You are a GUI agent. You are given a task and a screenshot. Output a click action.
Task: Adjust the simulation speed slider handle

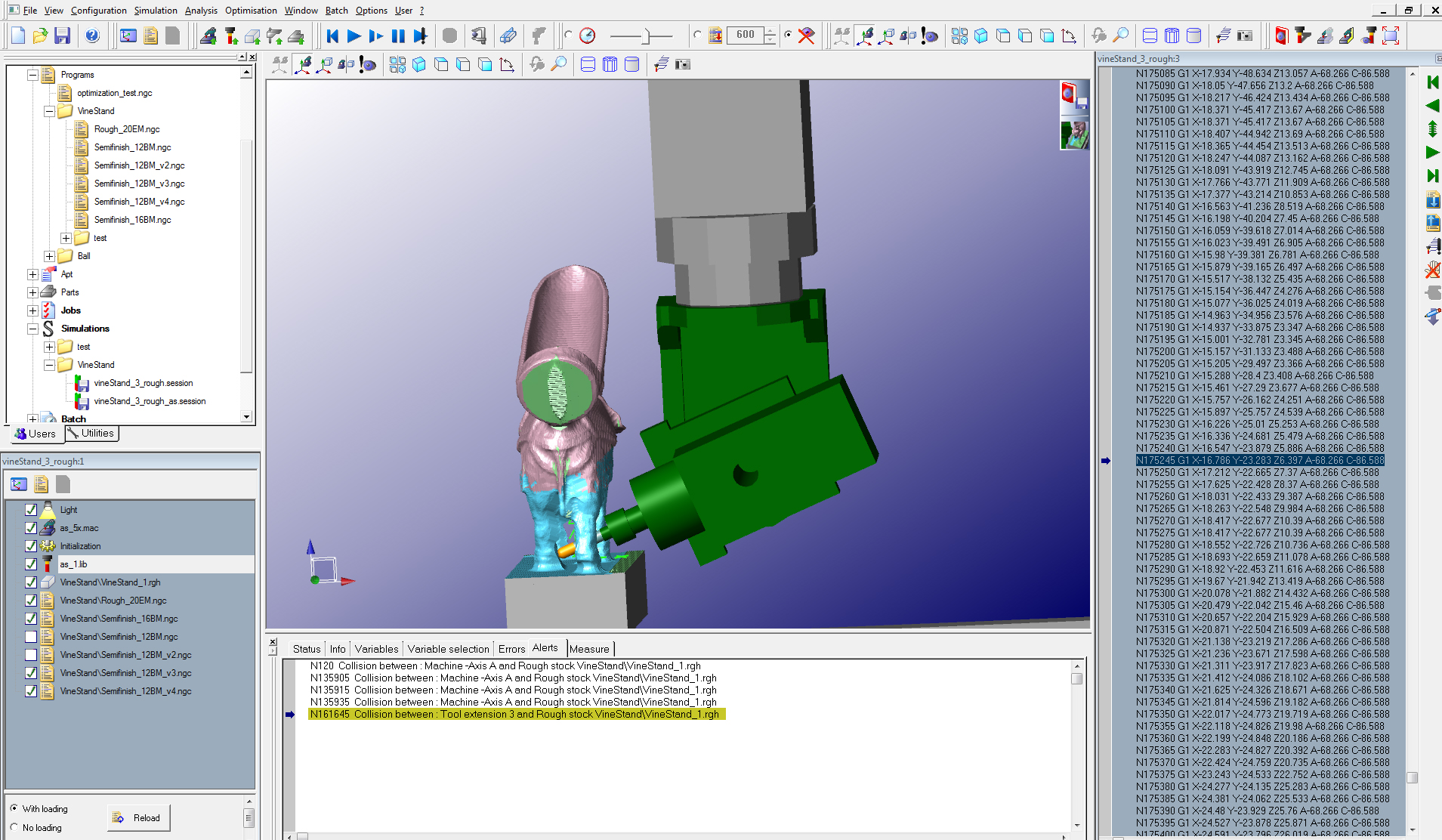[646, 36]
